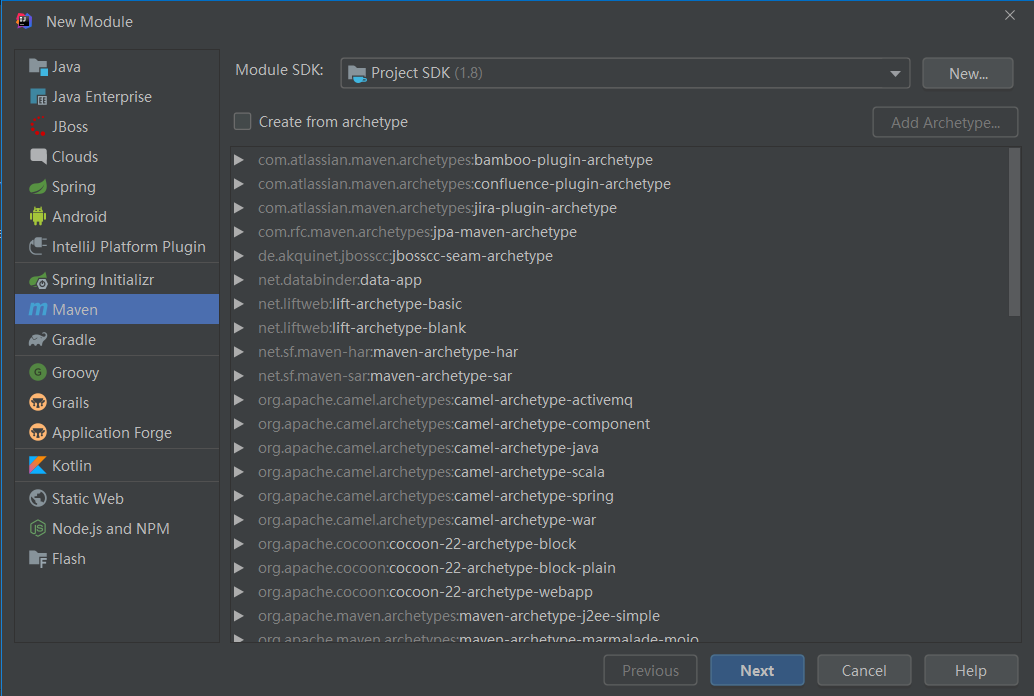The height and width of the screenshot is (696, 1034).
Task: Click the Grails icon
Action: click(x=38, y=402)
